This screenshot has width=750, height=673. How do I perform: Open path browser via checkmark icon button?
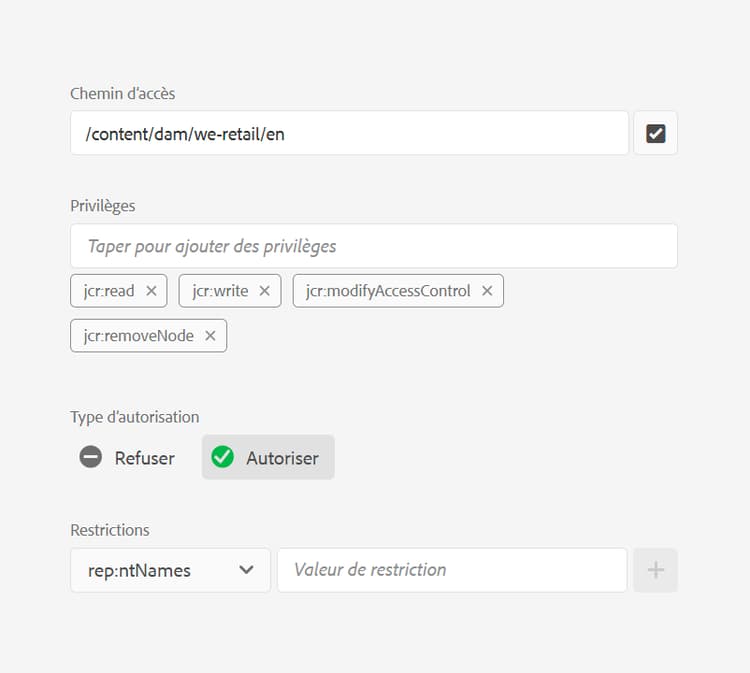[655, 133]
